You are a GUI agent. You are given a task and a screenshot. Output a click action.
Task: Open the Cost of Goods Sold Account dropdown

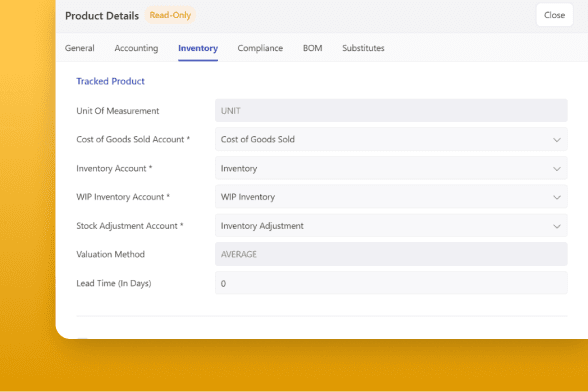point(391,140)
